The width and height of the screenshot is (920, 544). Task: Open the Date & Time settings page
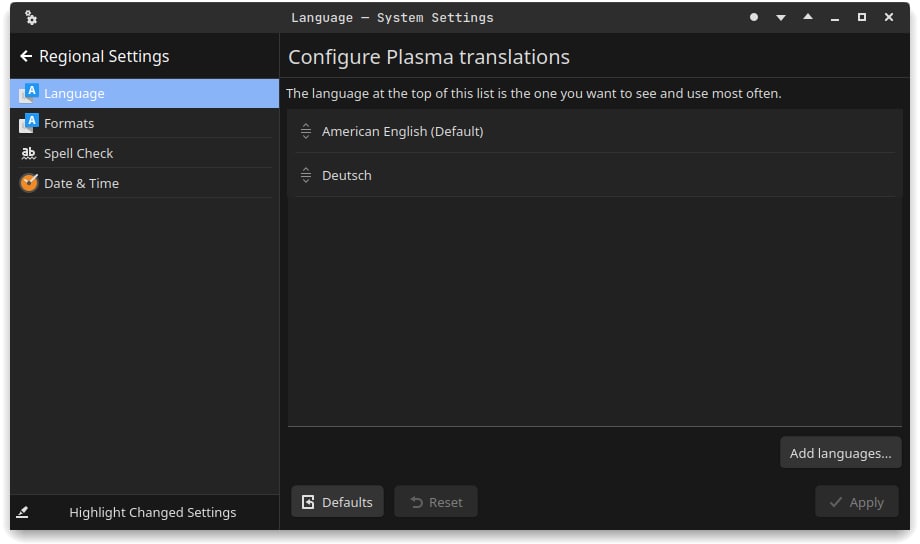[x=144, y=183]
